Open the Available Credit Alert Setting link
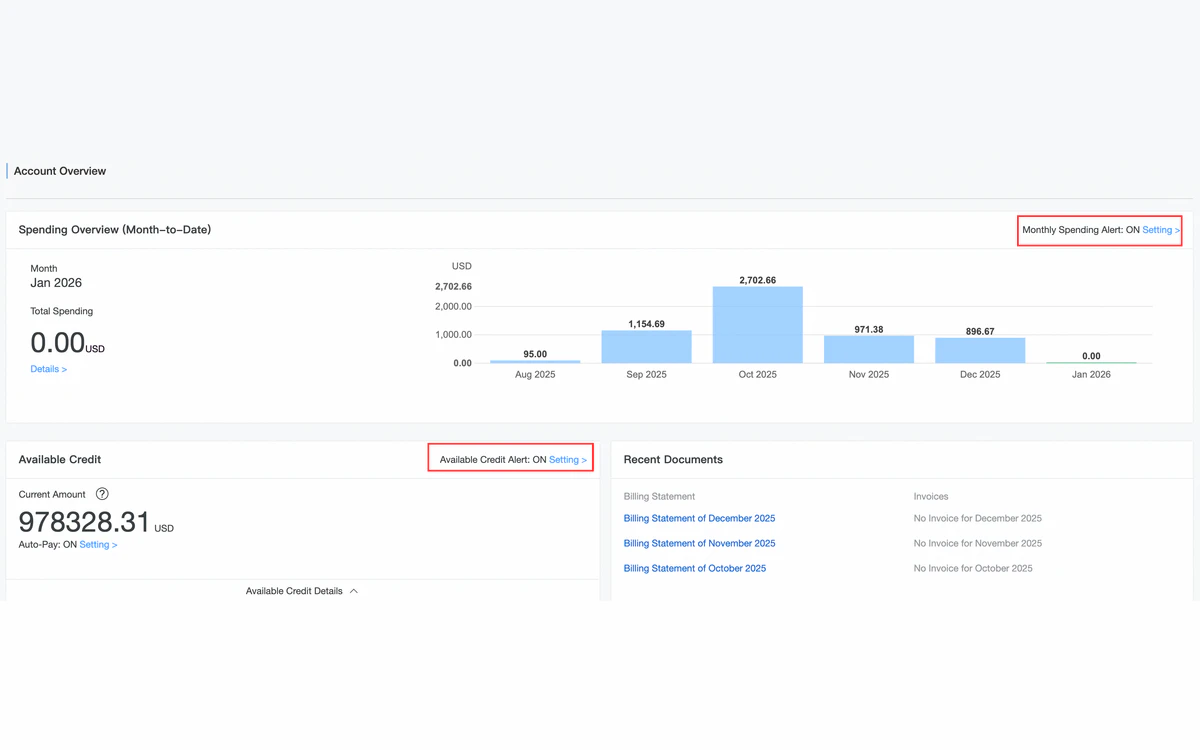The width and height of the screenshot is (1200, 750). pyautogui.click(x=568, y=460)
